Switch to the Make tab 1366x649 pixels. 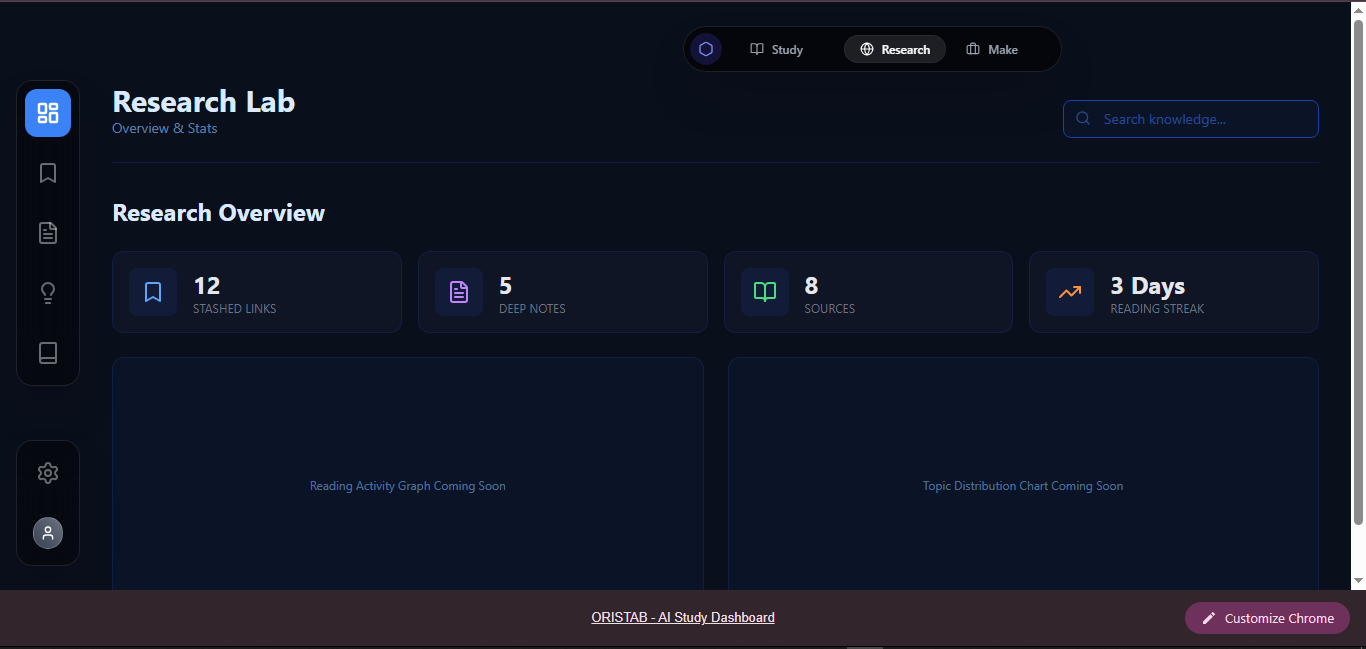click(x=992, y=49)
